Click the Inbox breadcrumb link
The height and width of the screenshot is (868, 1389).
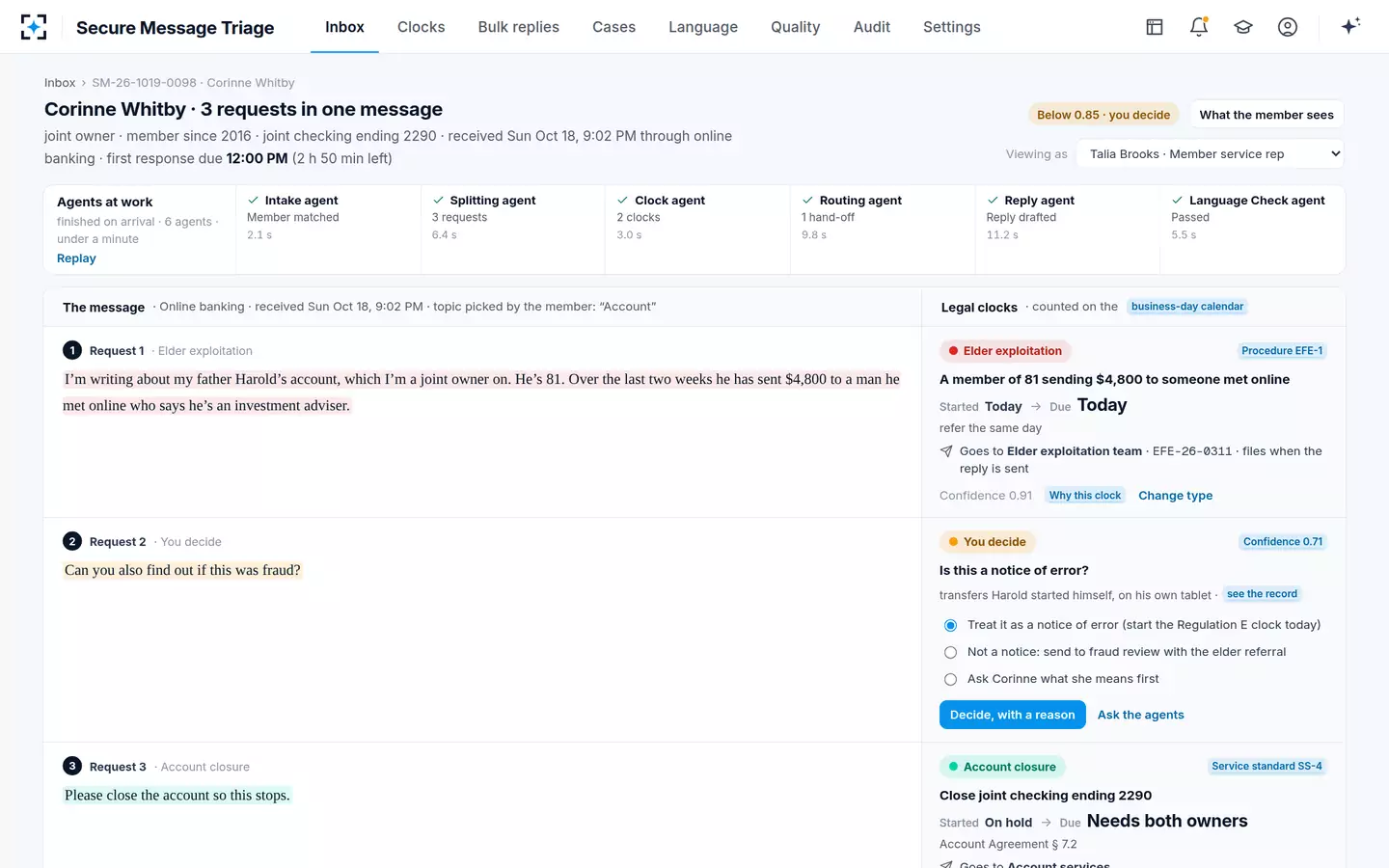tap(60, 83)
